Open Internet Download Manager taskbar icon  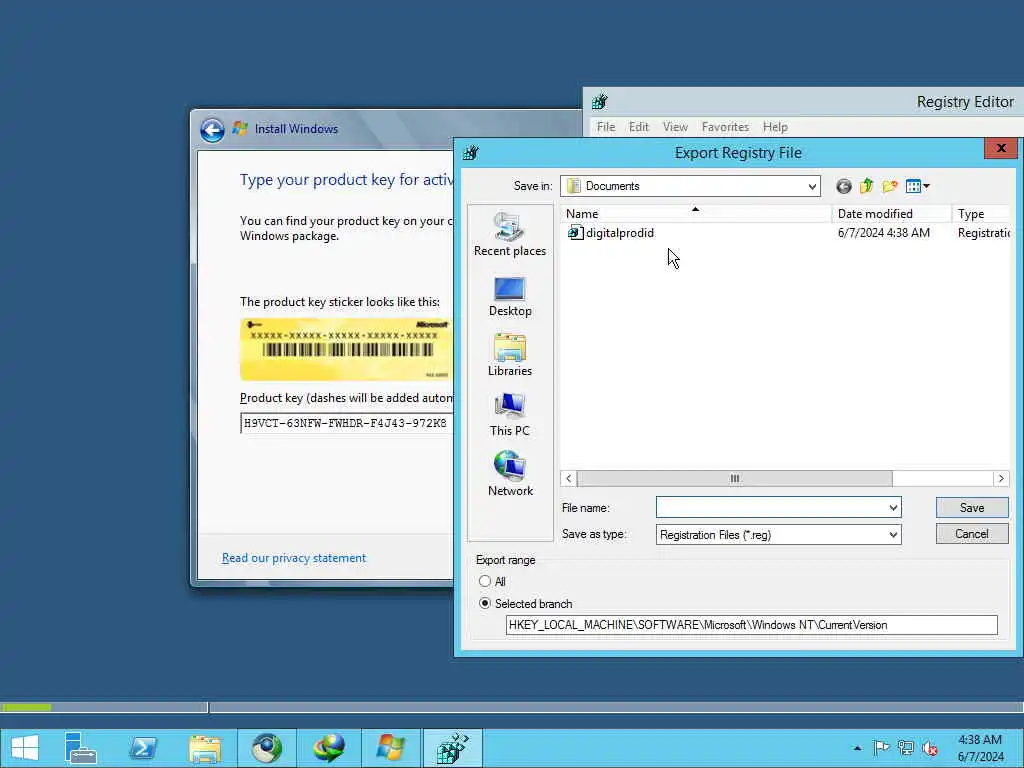click(328, 748)
